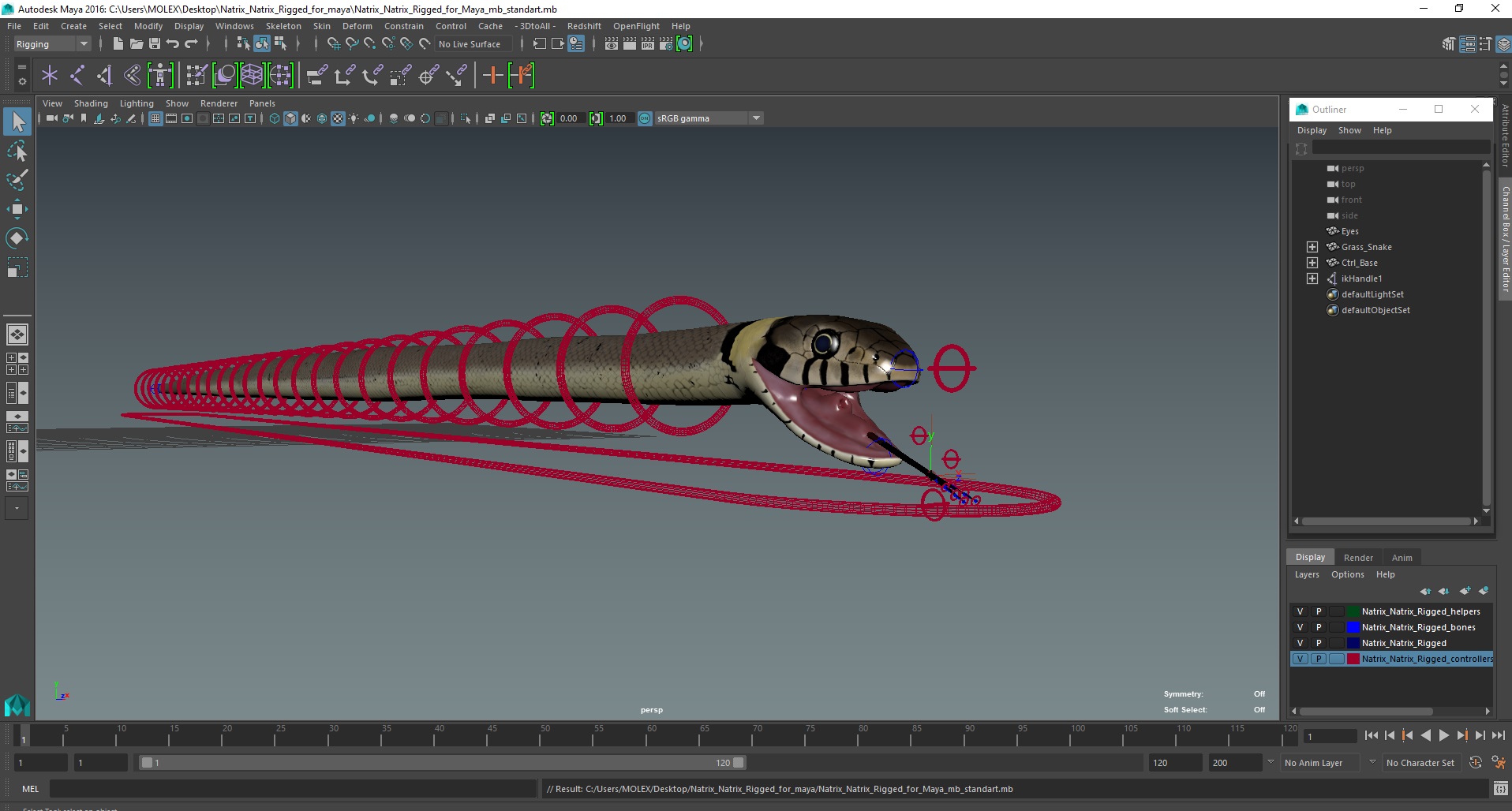
Task: Click the play forward button
Action: pos(1443,735)
